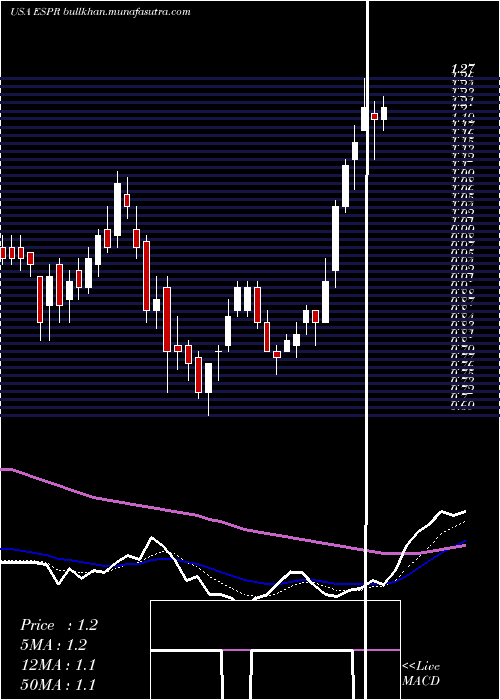Click the "<<Live" label
Screen dimensions: 500x700
click(421, 666)
